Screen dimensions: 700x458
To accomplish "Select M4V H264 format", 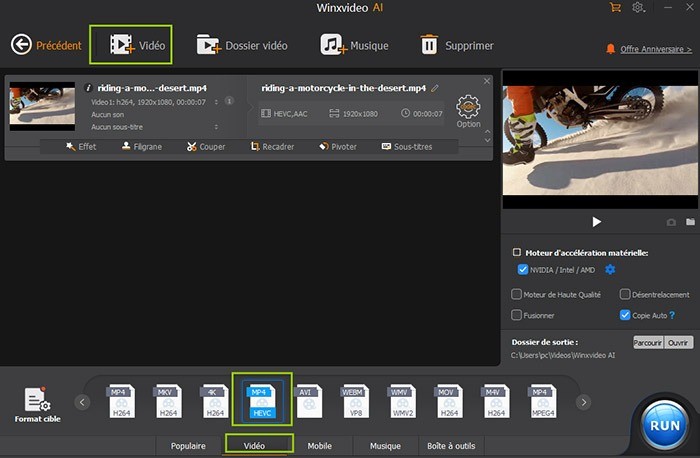I will click(x=496, y=401).
